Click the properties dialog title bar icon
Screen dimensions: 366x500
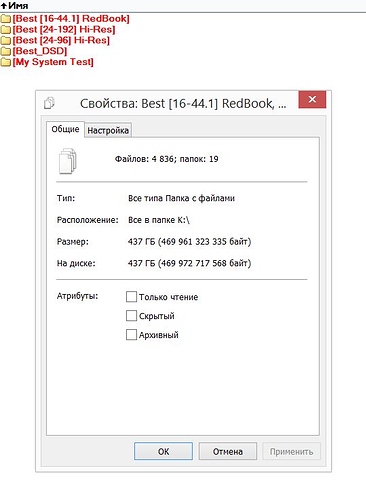[49, 103]
